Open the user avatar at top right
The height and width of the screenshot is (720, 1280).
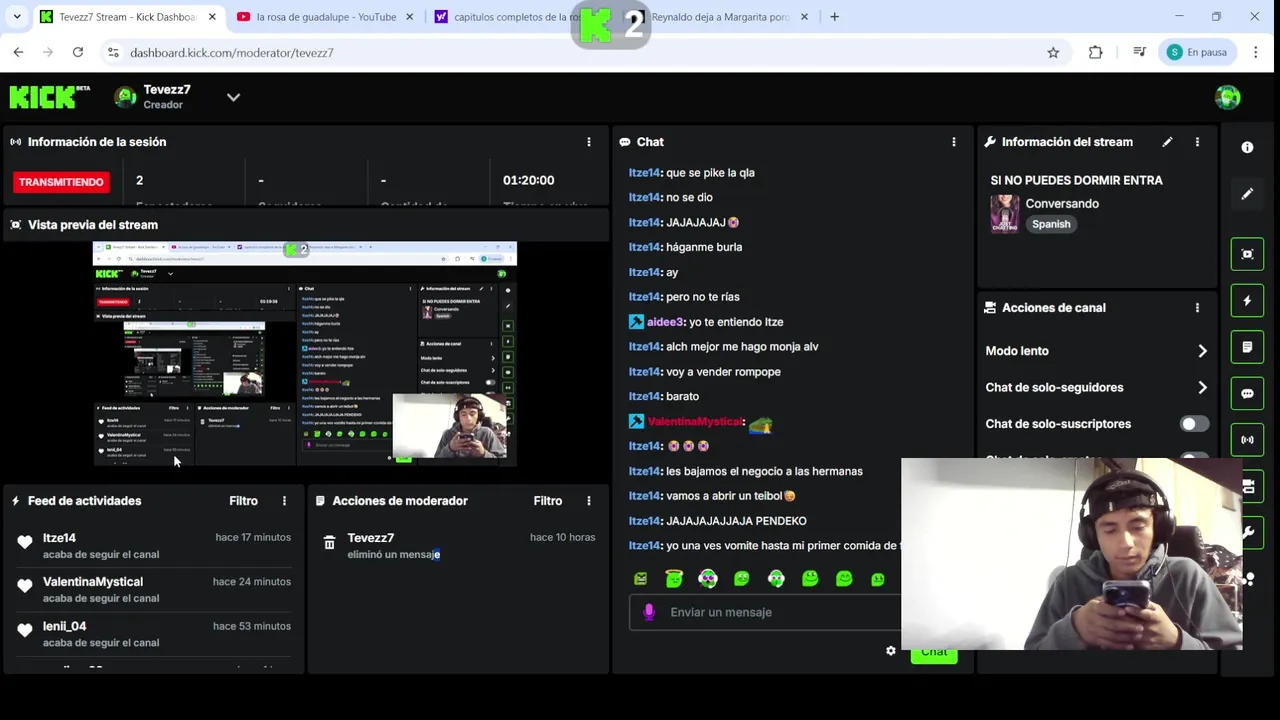coord(1227,97)
